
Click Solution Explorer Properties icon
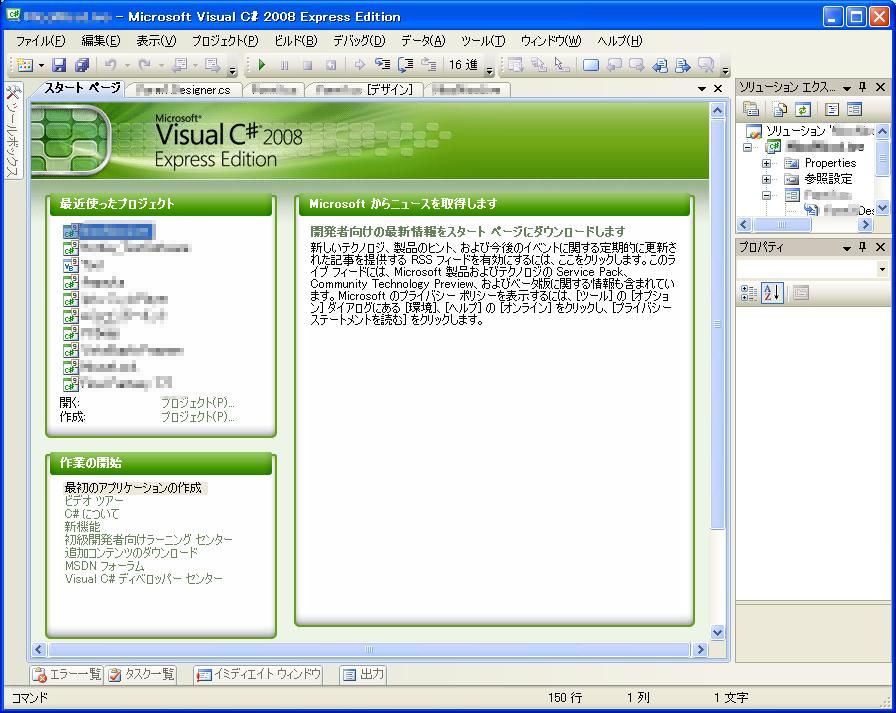[751, 109]
